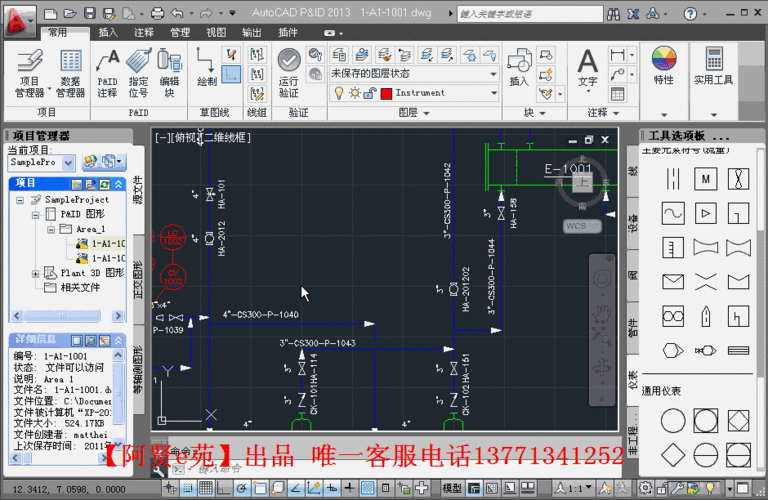
Task: Collapse the P&ID 图形 tree node
Action: pyautogui.click(x=36, y=214)
